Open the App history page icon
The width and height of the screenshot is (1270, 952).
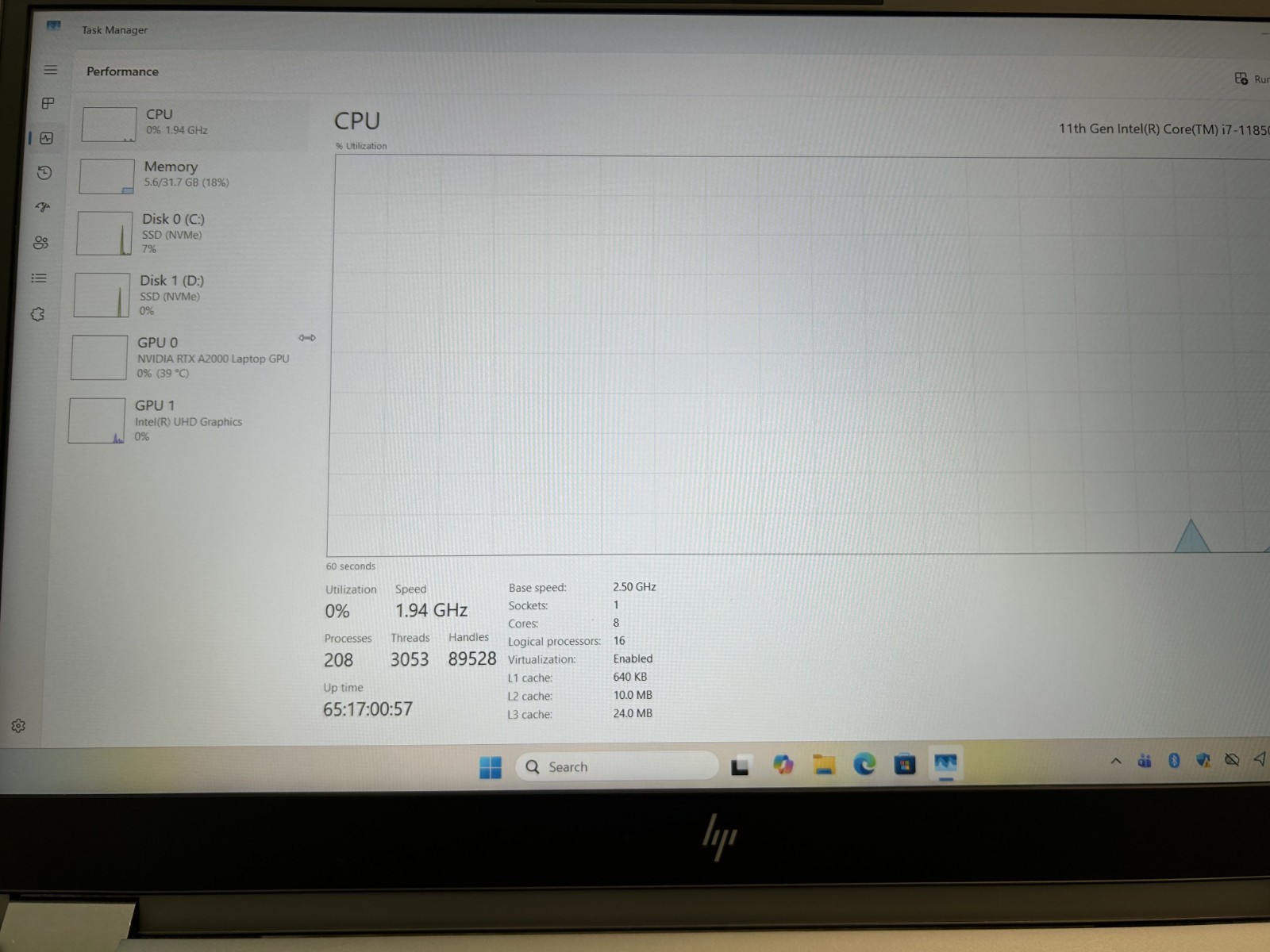[44, 172]
